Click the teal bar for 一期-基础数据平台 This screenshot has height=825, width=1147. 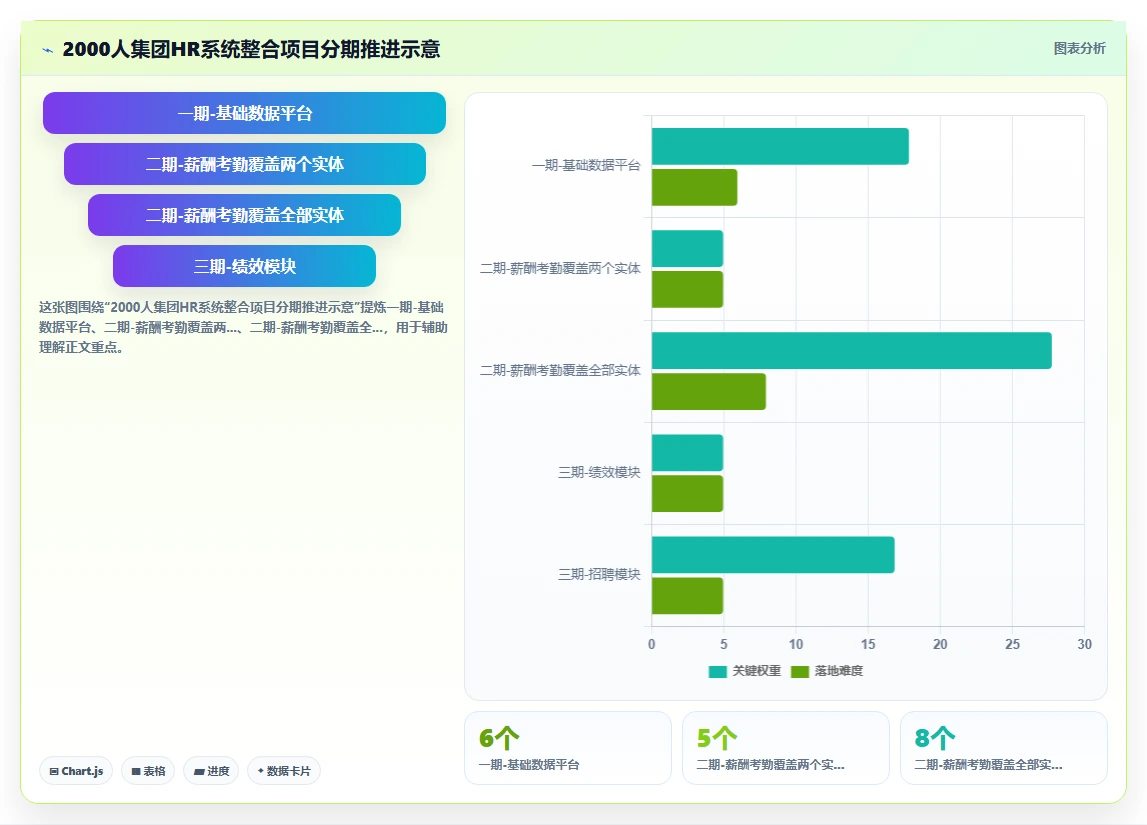pos(780,146)
